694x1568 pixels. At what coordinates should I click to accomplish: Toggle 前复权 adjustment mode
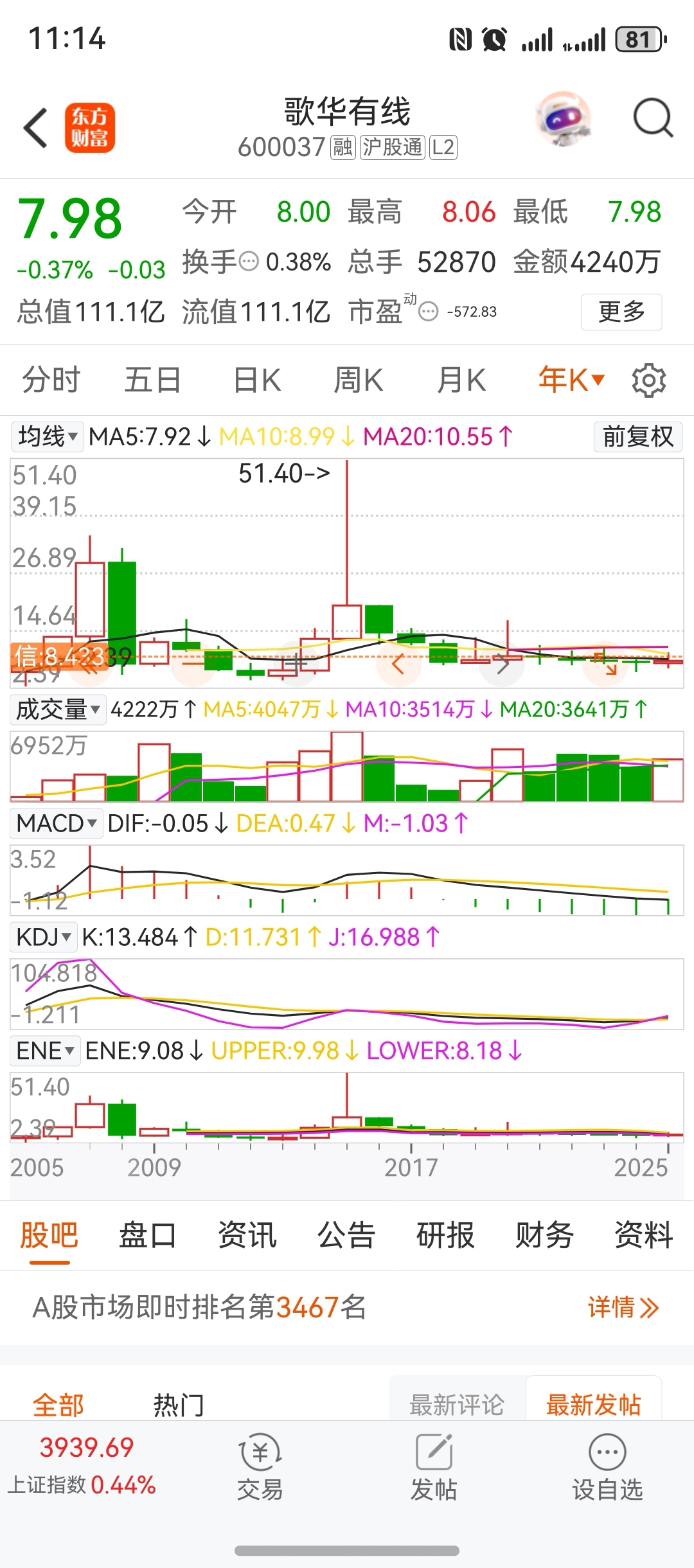(x=637, y=436)
